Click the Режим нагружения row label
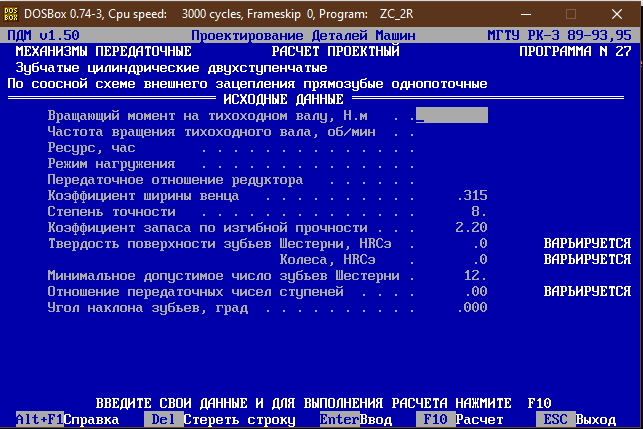Viewport: 643px width, 429px height. [111, 164]
